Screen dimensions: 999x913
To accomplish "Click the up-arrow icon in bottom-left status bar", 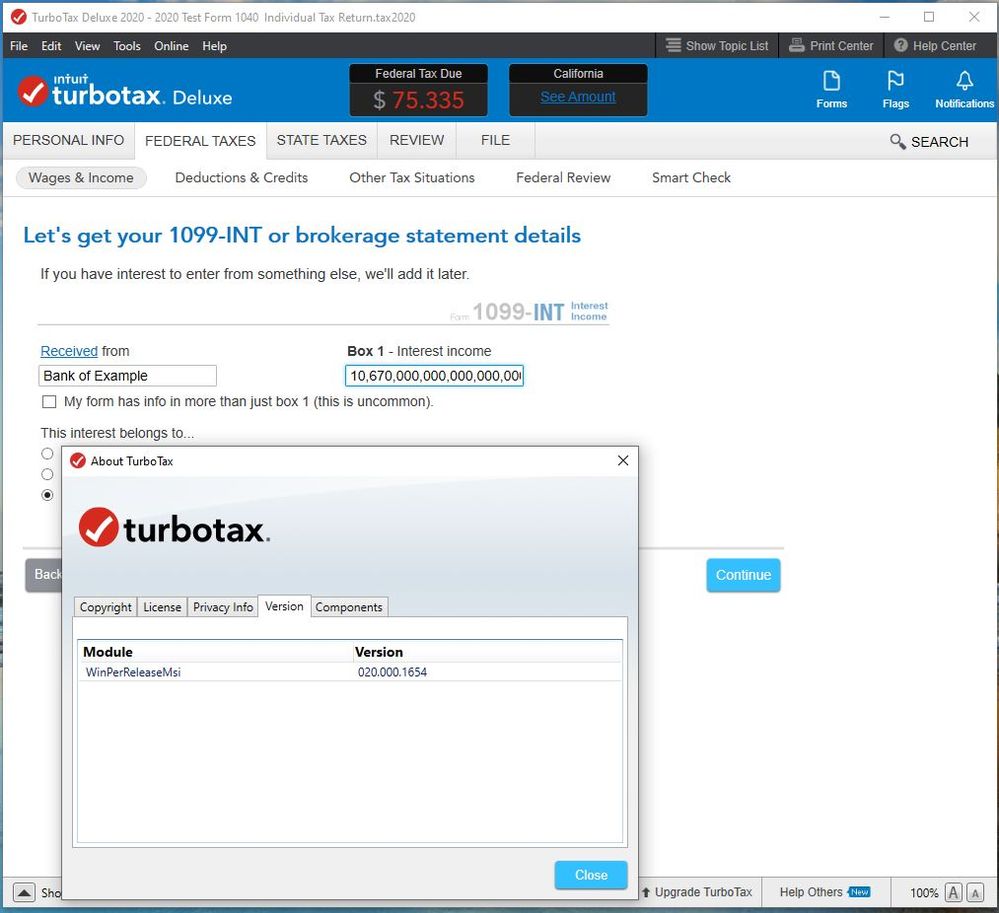I will tap(24, 892).
